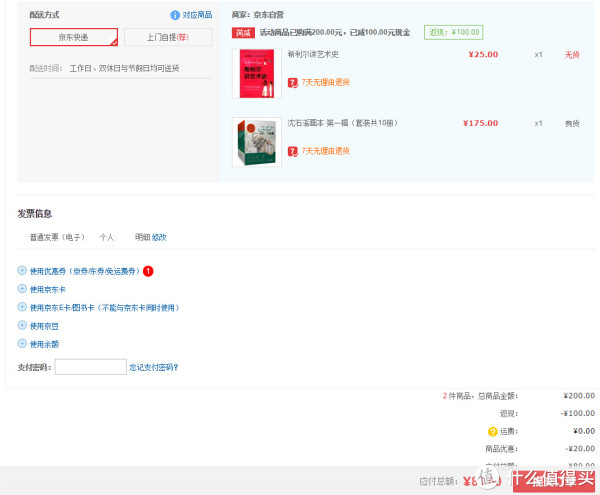
Task: Click the yellow question mark icon next to 运费
Action: pos(492,432)
